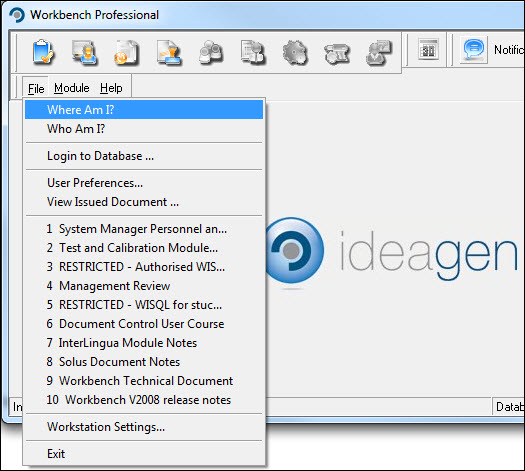Choose View Issued Document ... entry
Viewport: 525px width, 471px height.
coord(144,202)
